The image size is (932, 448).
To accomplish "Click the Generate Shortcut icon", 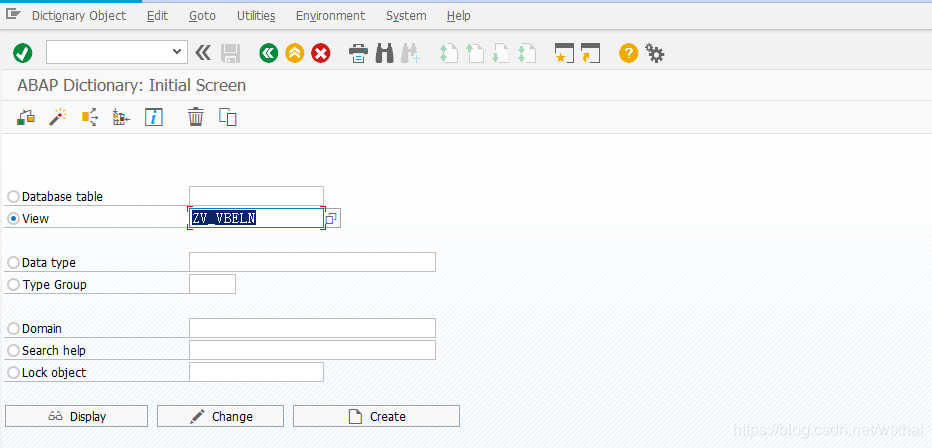I will (590, 53).
